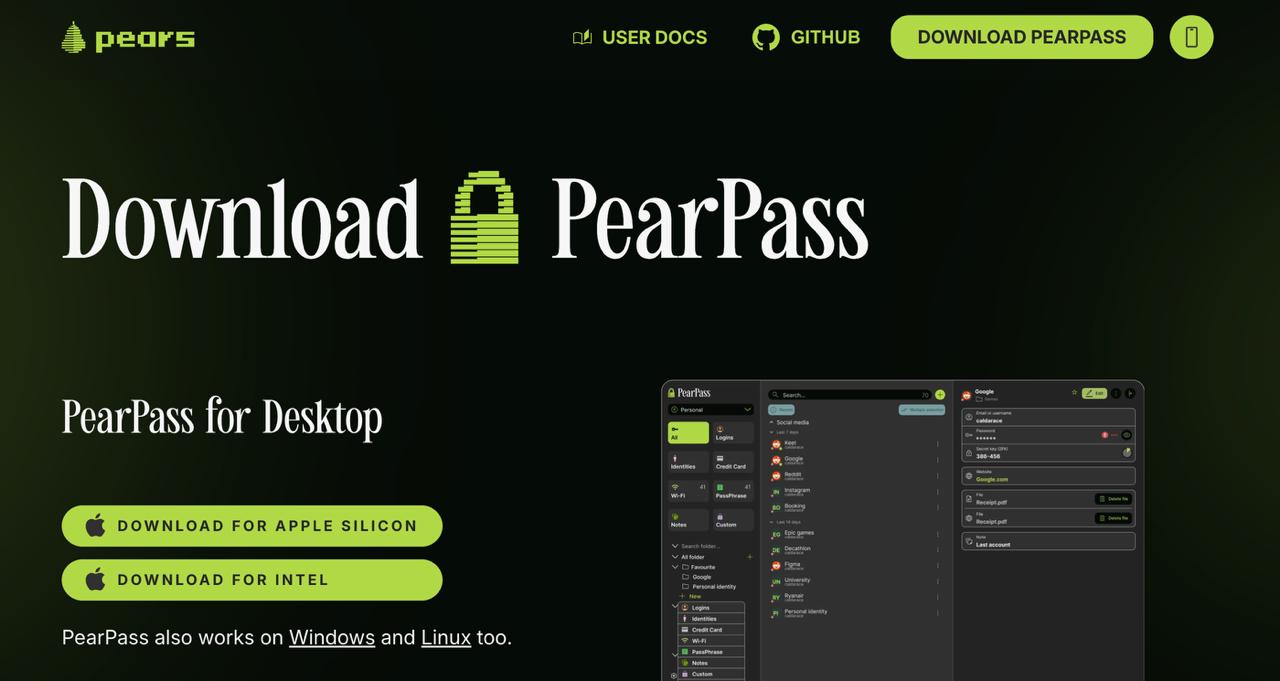The height and width of the screenshot is (681, 1280).
Task: Click the Download PearPass header button
Action: click(x=1022, y=37)
